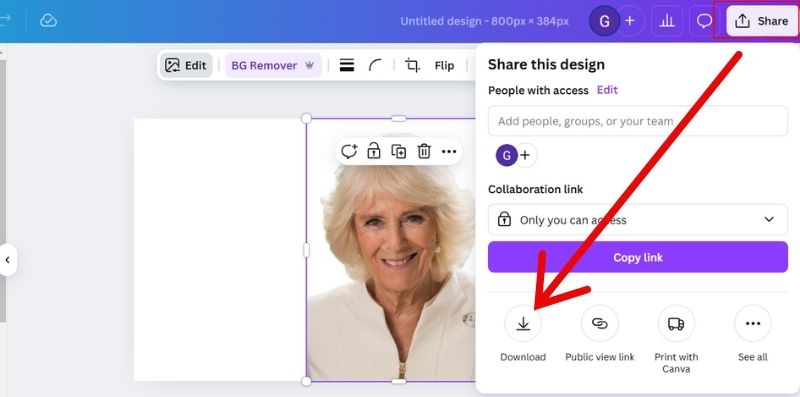Click the Add people, groups, or your team field
The height and width of the screenshot is (397, 800).
638,121
